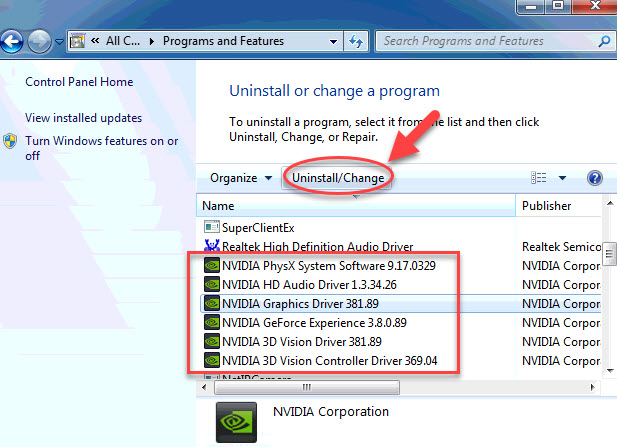Open View installed updates link
Screen dimensions: 617x447
click(x=83, y=118)
